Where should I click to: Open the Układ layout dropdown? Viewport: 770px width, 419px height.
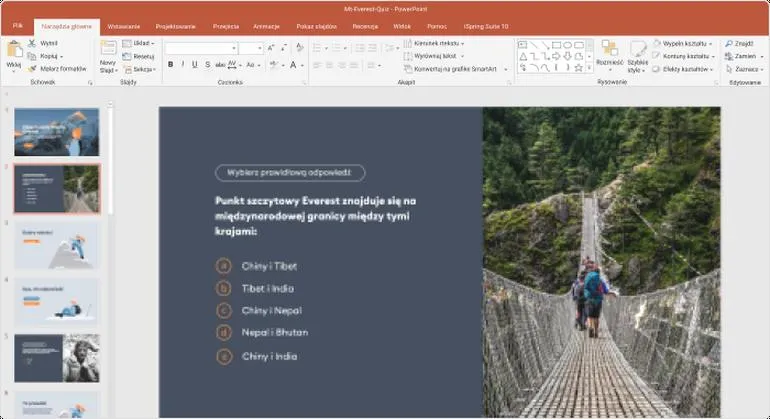(x=138, y=43)
